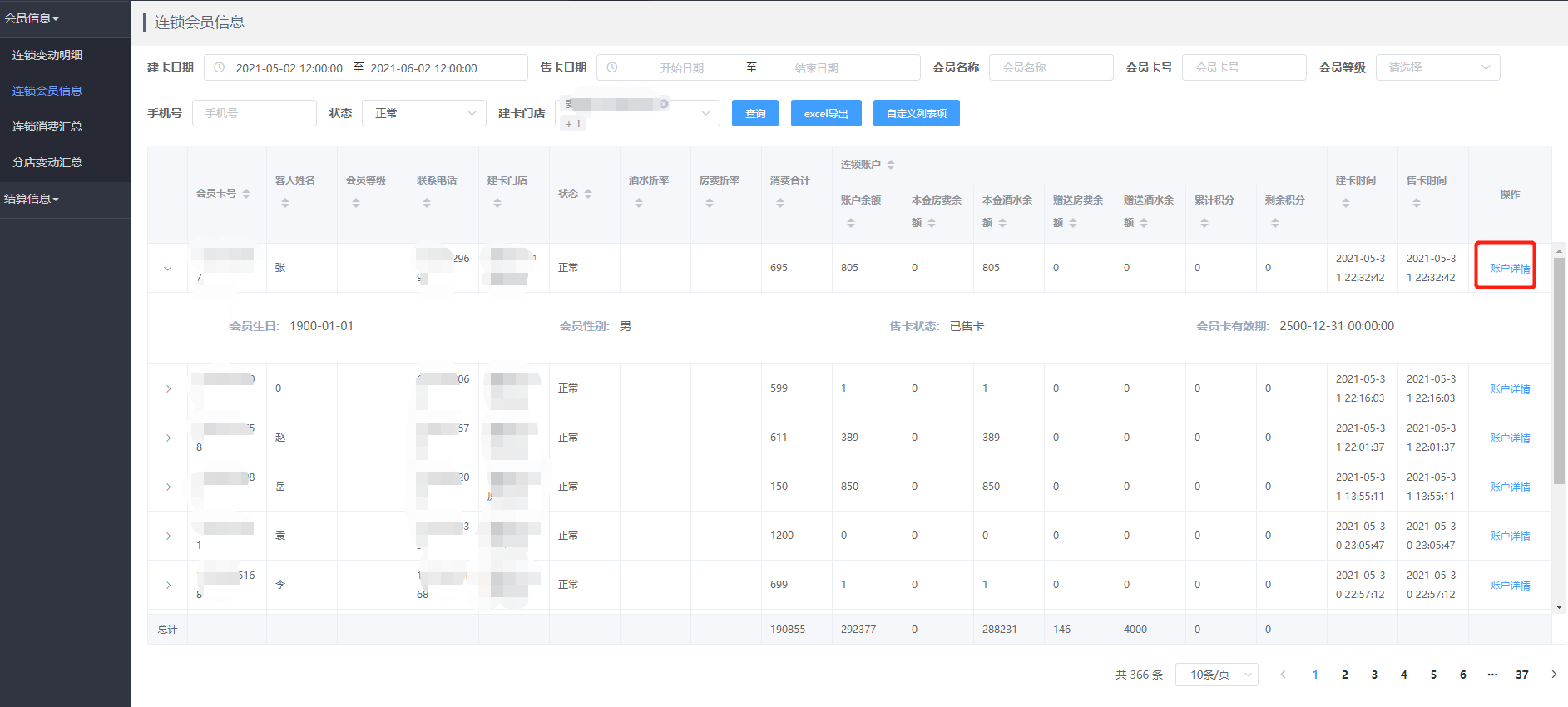Sort by 会员等级 column icon
1568x707 pixels.
356,203
